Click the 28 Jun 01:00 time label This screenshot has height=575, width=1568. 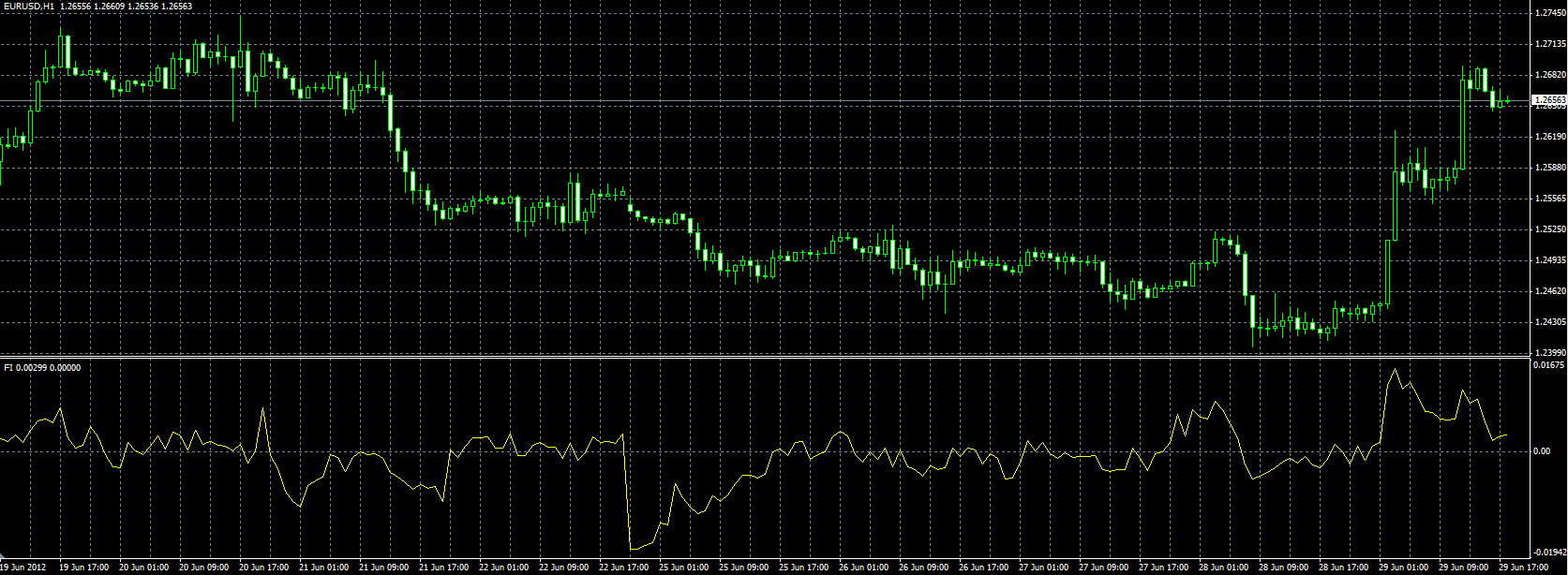[1224, 568]
